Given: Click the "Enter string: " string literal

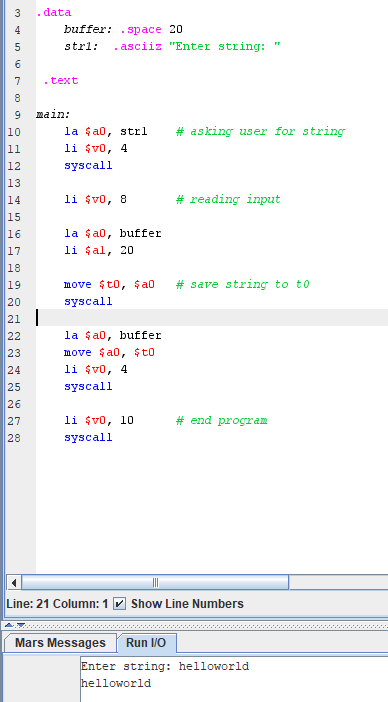Looking at the screenshot, I should coord(225,47).
